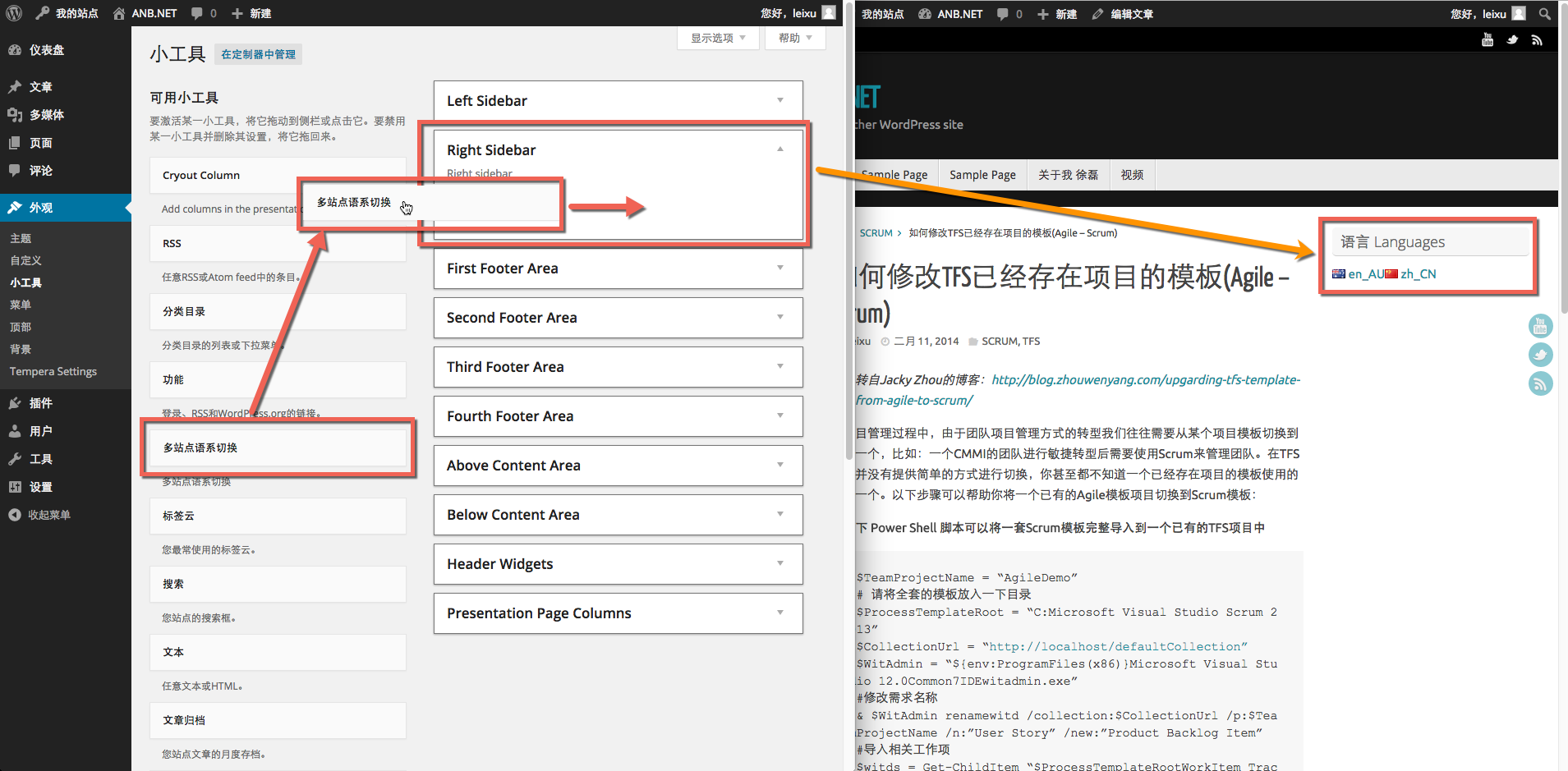Viewport: 1568px width, 771px height.
Task: Click the SCRUM breadcrumb link
Action: [876, 233]
